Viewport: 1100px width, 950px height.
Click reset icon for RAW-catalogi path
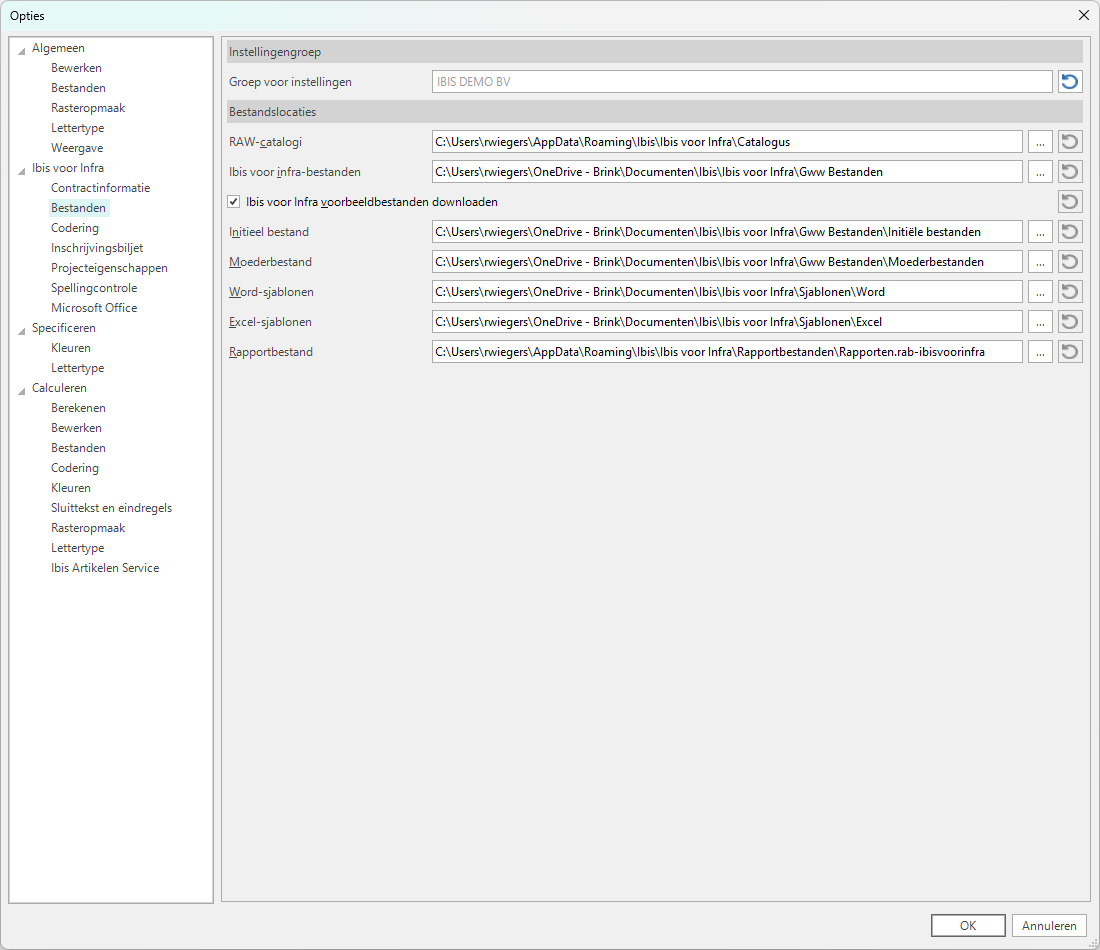click(x=1070, y=142)
